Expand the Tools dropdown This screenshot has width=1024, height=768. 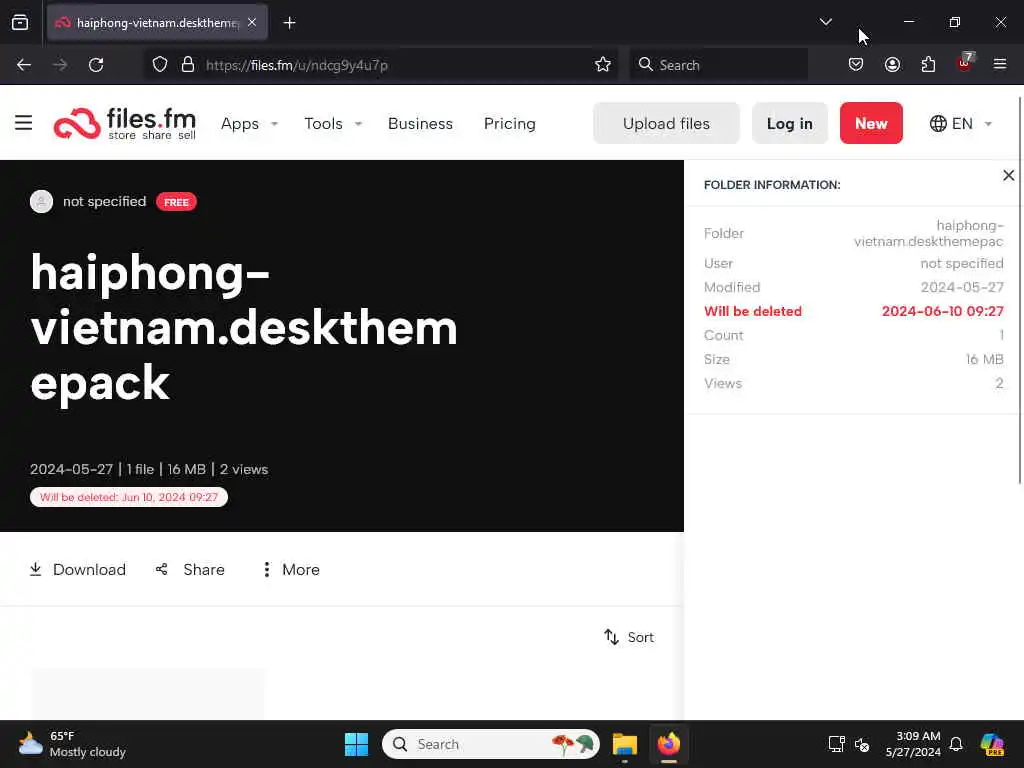(x=333, y=123)
